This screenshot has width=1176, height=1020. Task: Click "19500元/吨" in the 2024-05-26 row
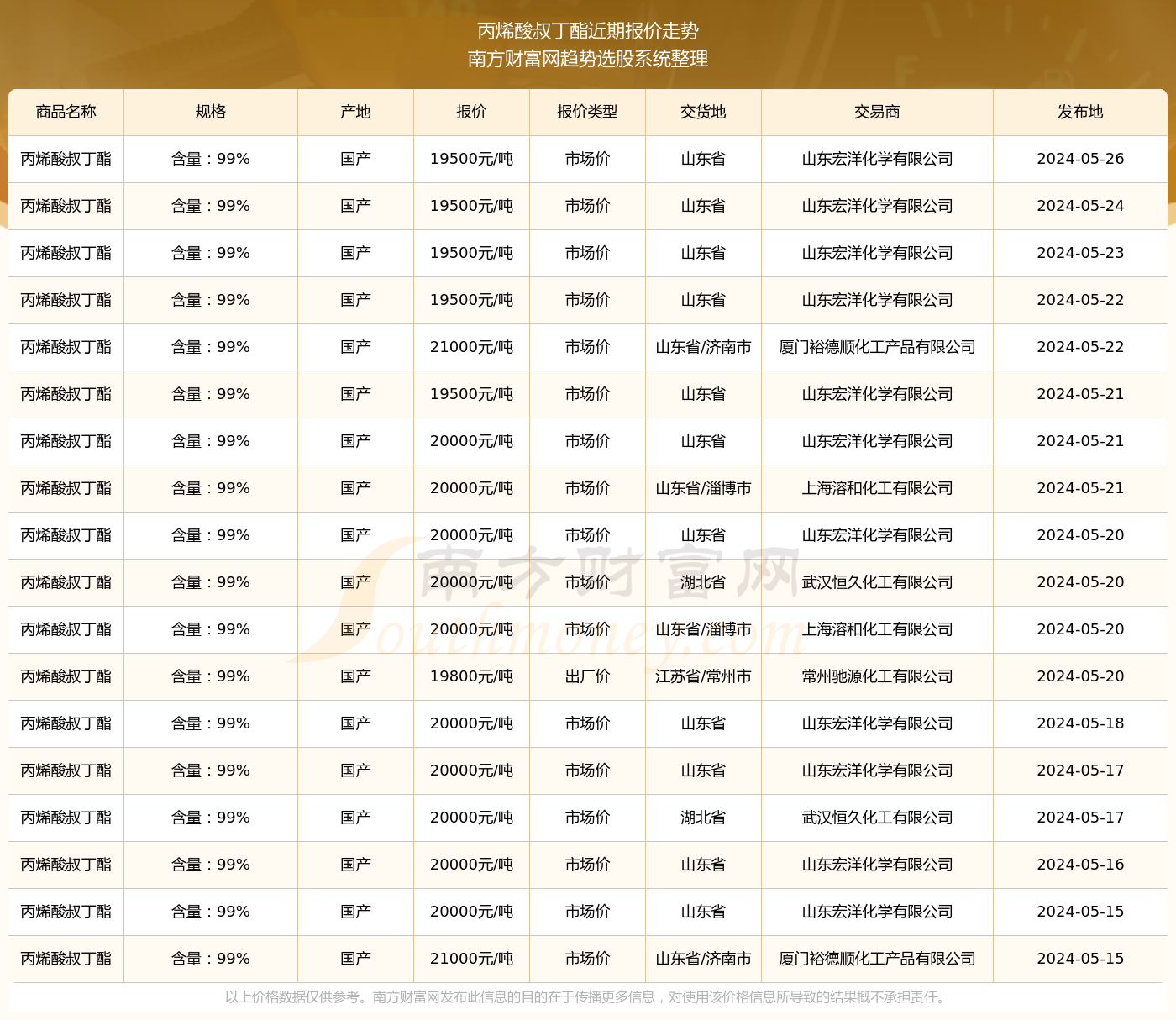click(x=471, y=159)
